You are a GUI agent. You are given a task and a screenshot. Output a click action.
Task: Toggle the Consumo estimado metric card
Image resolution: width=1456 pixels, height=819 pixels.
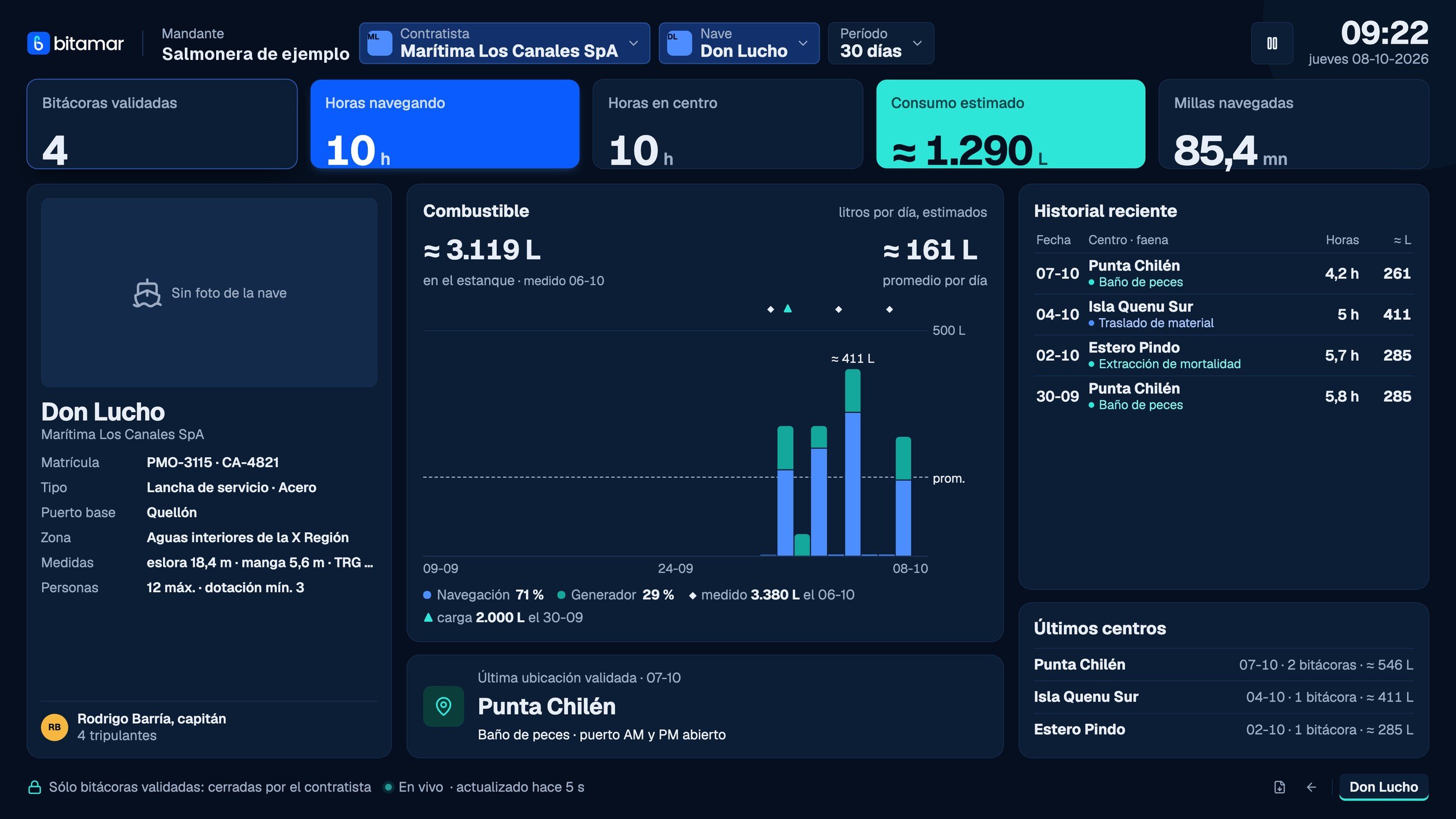pos(1011,124)
